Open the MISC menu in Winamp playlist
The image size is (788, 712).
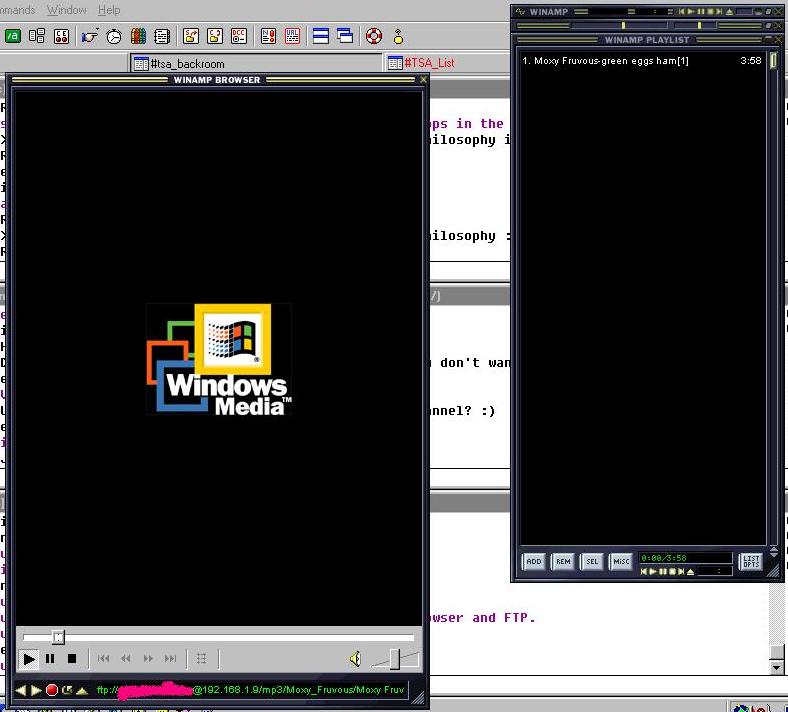tap(621, 561)
